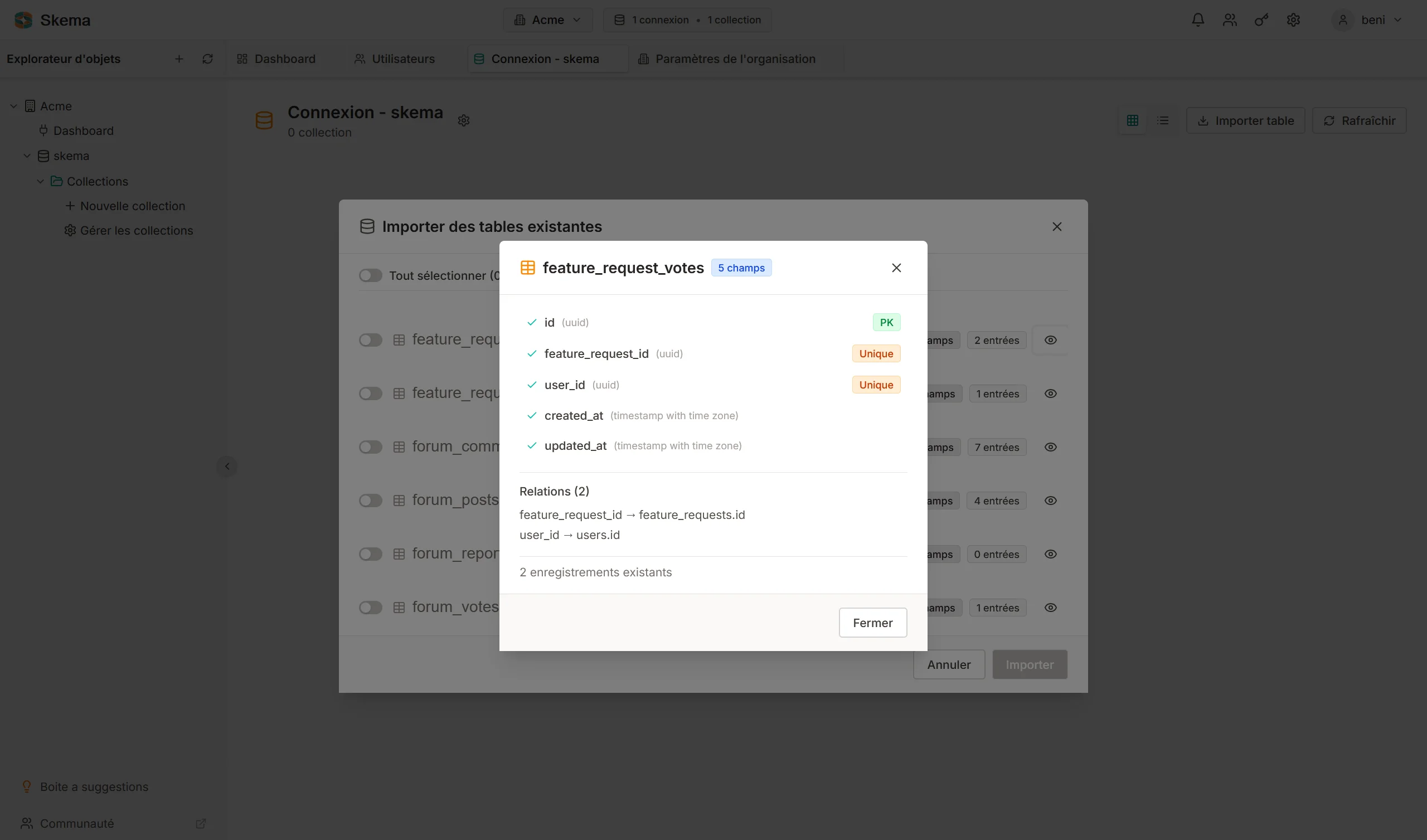
Task: Open the Acme workspace dropdown
Action: click(x=547, y=20)
